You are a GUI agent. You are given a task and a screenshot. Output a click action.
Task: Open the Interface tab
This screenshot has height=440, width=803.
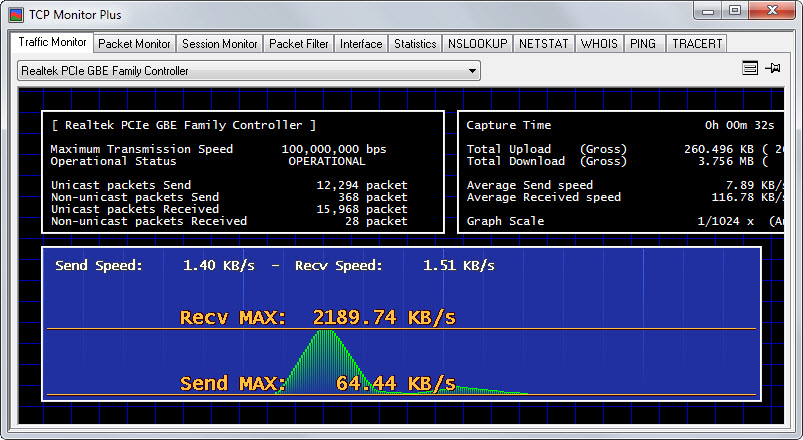point(361,44)
